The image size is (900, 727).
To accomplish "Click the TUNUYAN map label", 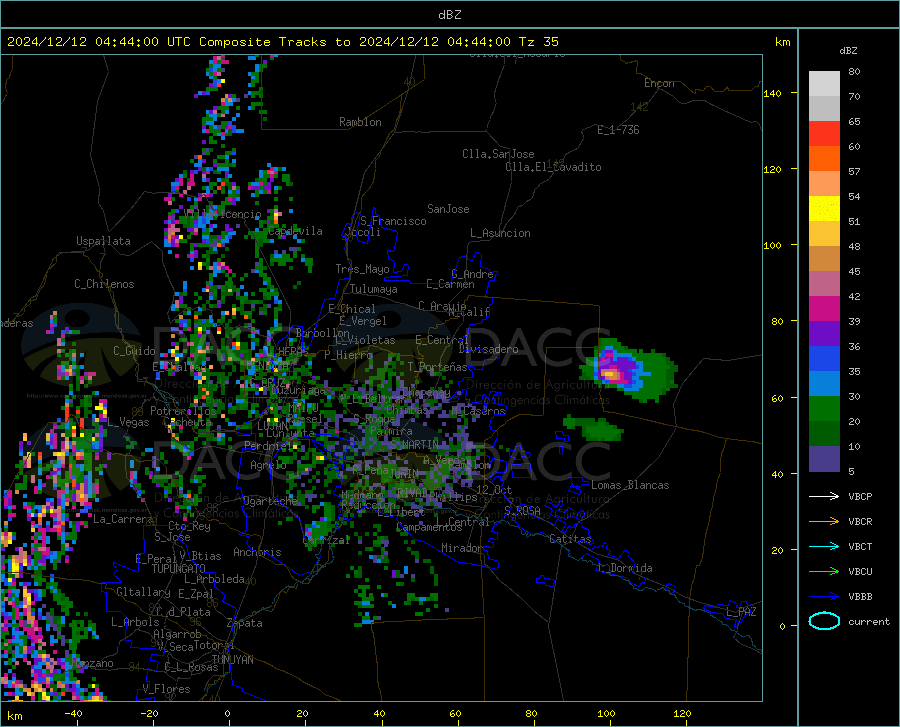I will [232, 660].
